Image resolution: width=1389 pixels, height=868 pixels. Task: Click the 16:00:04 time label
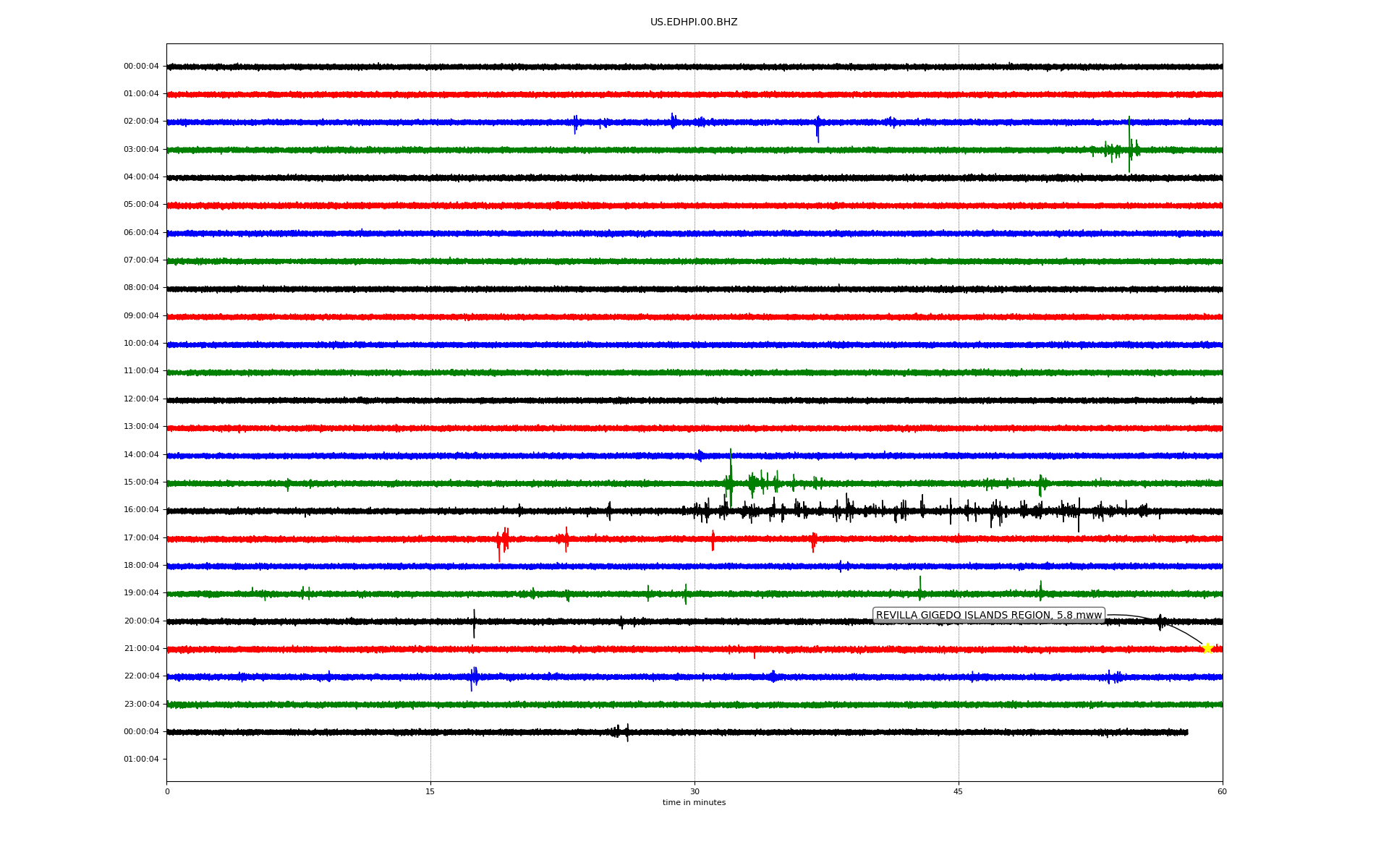point(141,510)
